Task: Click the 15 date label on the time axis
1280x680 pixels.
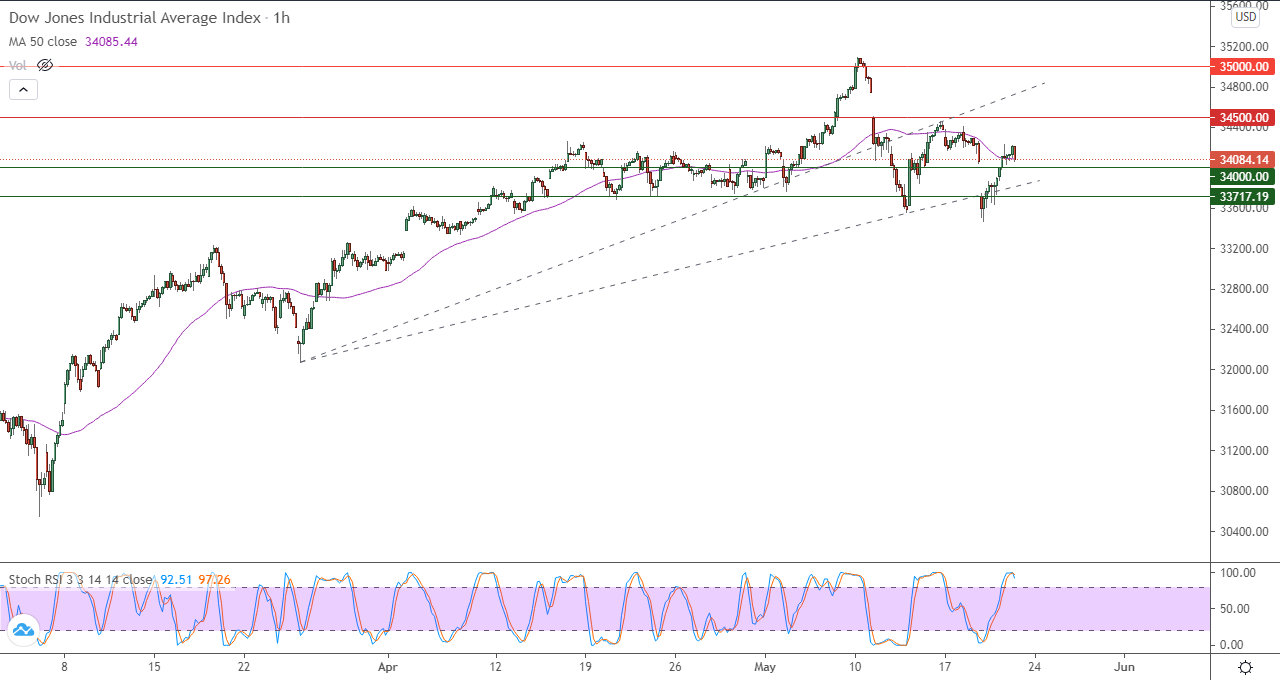Action: click(x=154, y=666)
